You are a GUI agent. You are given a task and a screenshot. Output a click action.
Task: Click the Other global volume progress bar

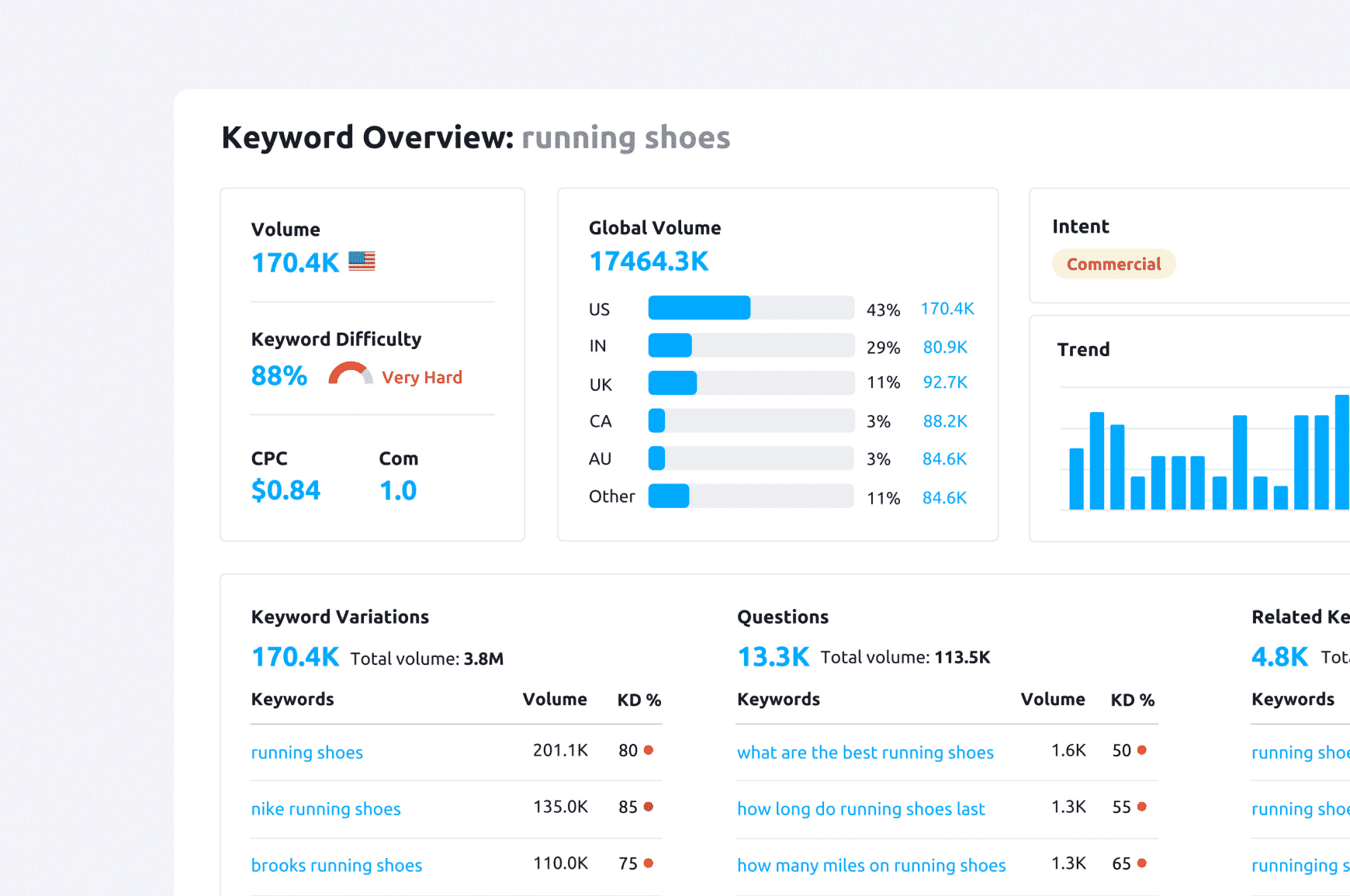pyautogui.click(x=751, y=496)
